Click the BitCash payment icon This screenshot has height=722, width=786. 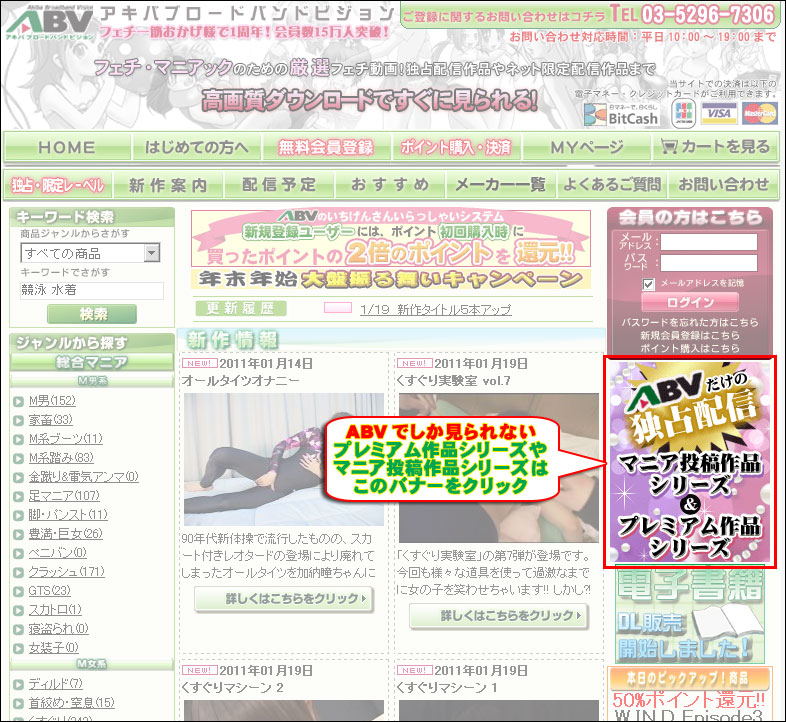pos(622,115)
